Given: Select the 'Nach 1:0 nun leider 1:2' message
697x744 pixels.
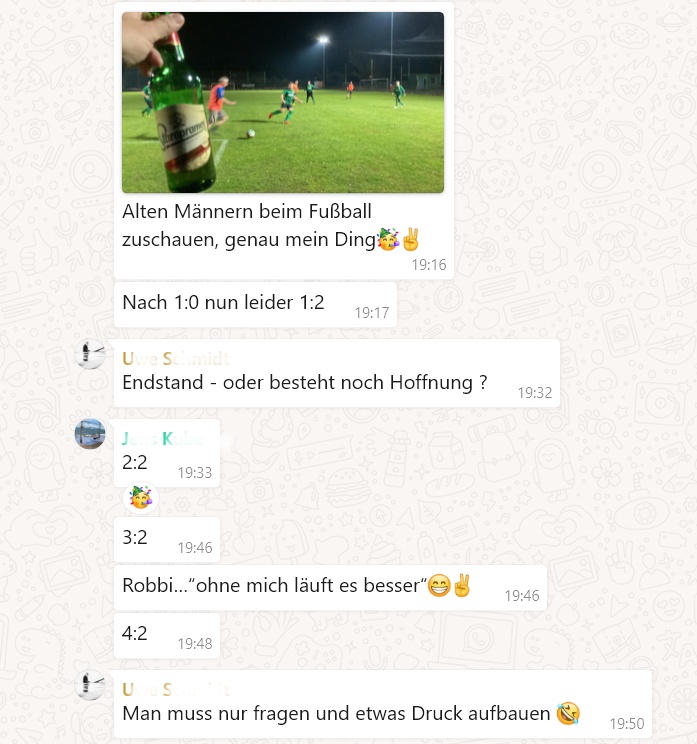Looking at the screenshot, I should coord(255,304).
